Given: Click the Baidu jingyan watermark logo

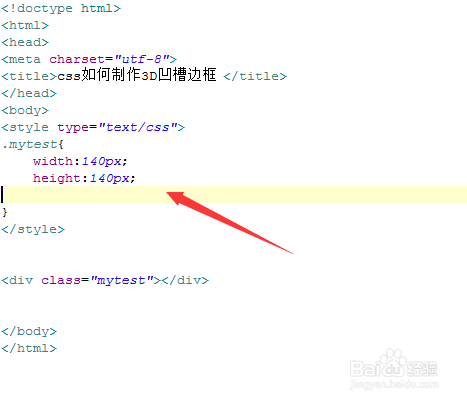Looking at the screenshot, I should (394, 369).
